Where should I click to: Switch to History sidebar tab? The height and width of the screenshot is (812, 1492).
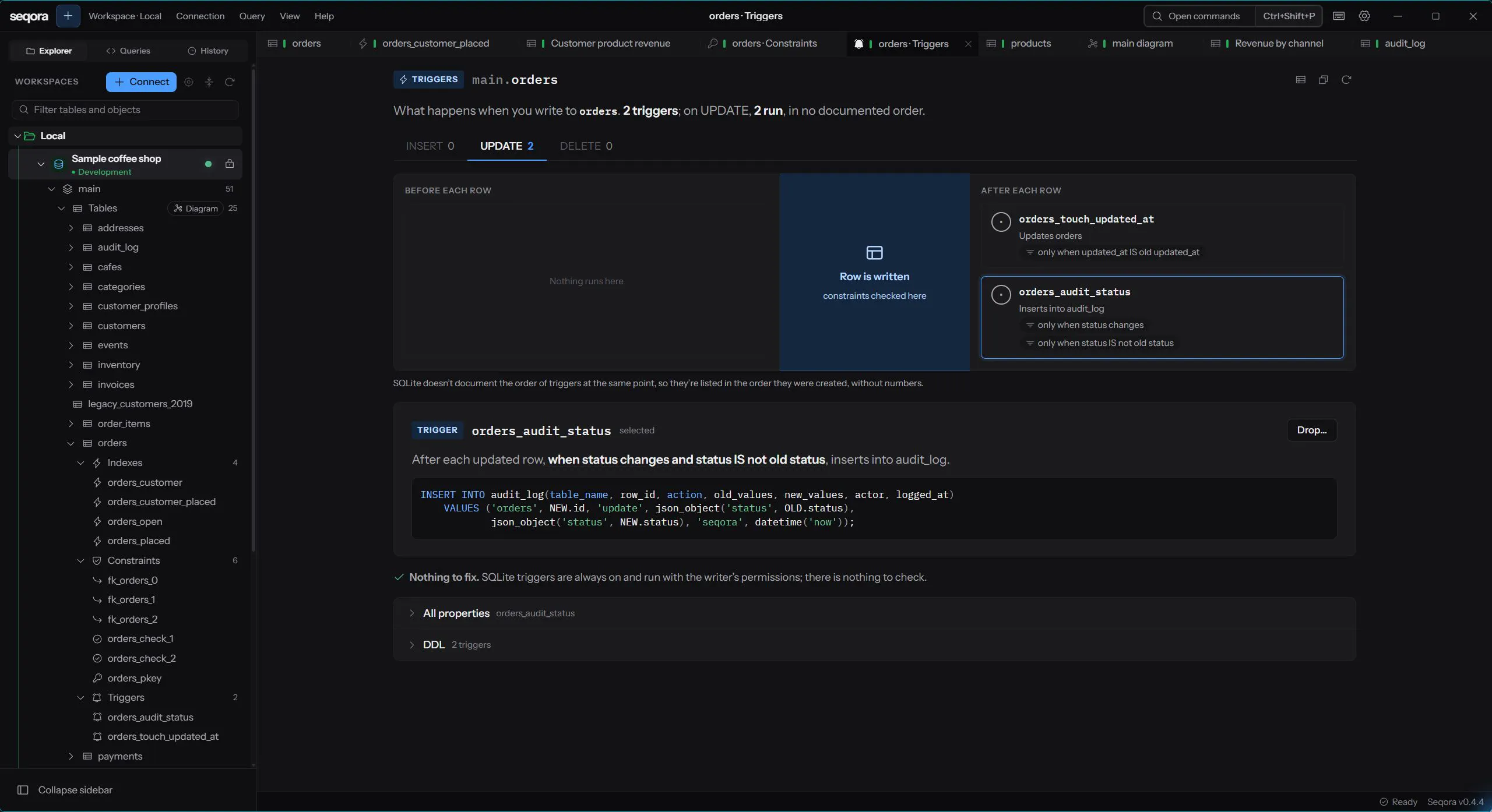(x=208, y=51)
